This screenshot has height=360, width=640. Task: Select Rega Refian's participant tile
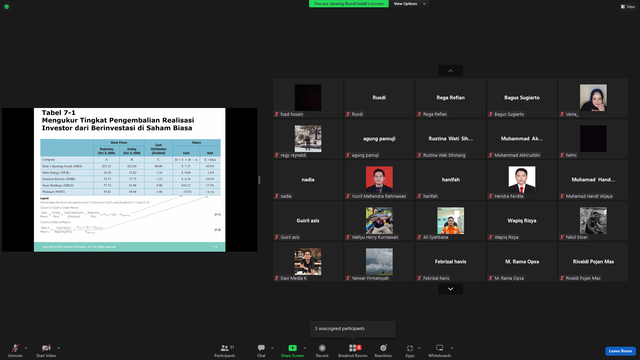coord(451,98)
